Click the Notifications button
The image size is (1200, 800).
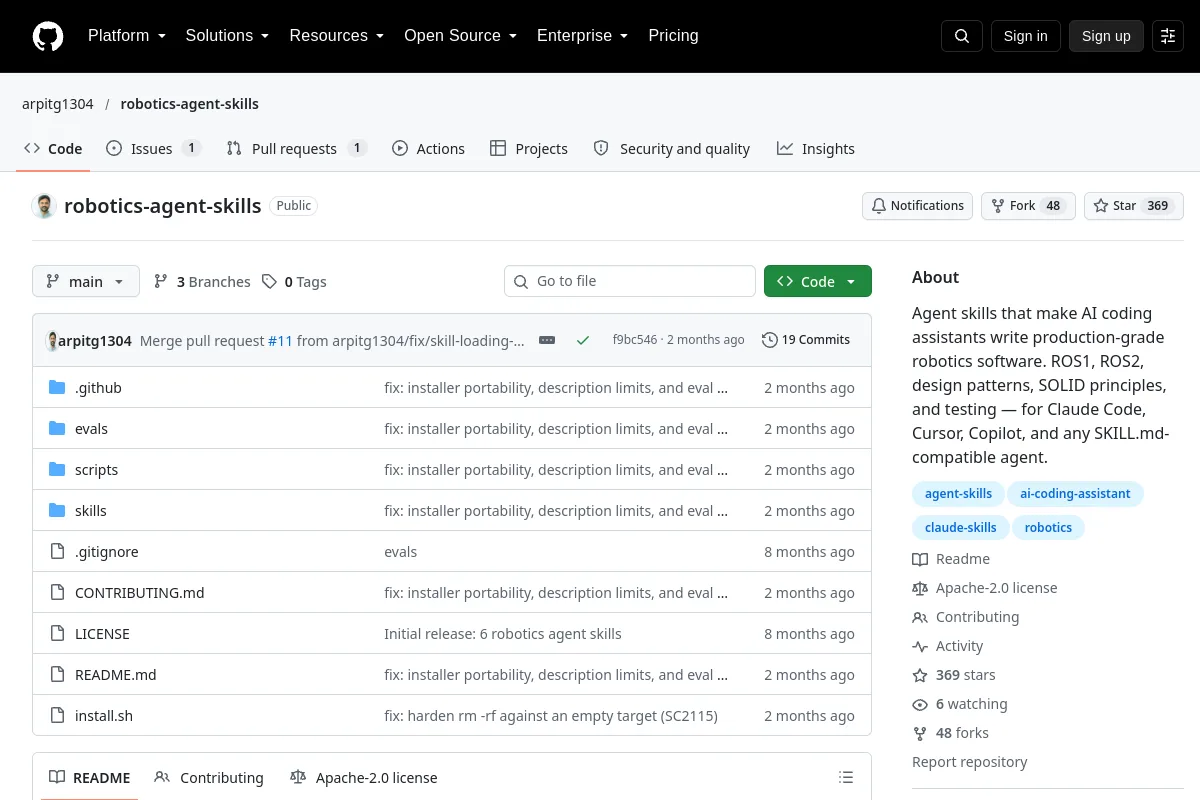(x=918, y=206)
